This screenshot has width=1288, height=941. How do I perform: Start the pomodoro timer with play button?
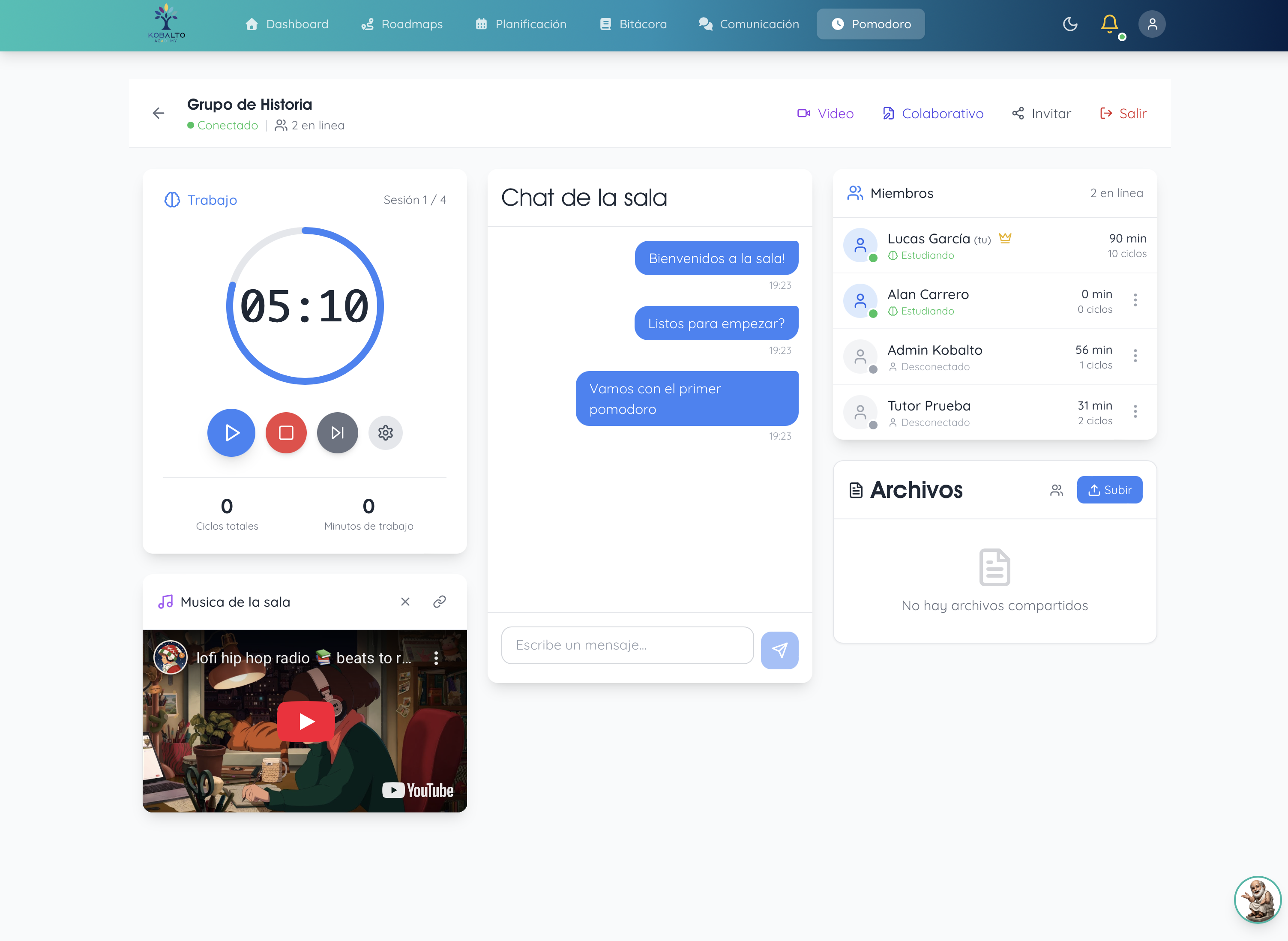(x=231, y=433)
